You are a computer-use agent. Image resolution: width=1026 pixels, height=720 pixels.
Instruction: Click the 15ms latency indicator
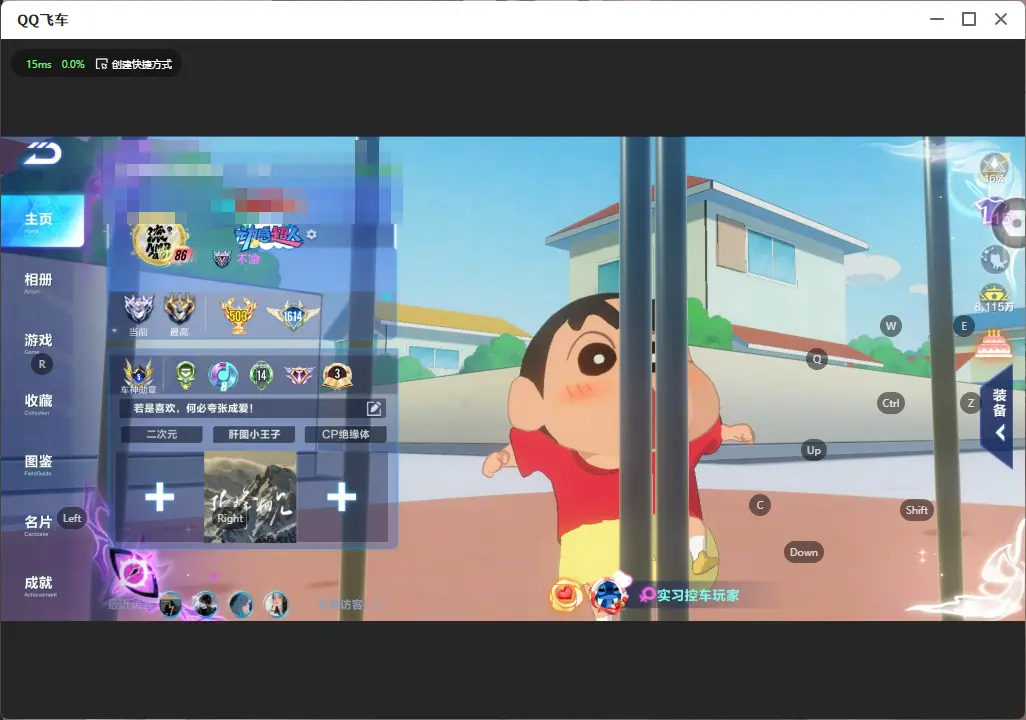[39, 64]
